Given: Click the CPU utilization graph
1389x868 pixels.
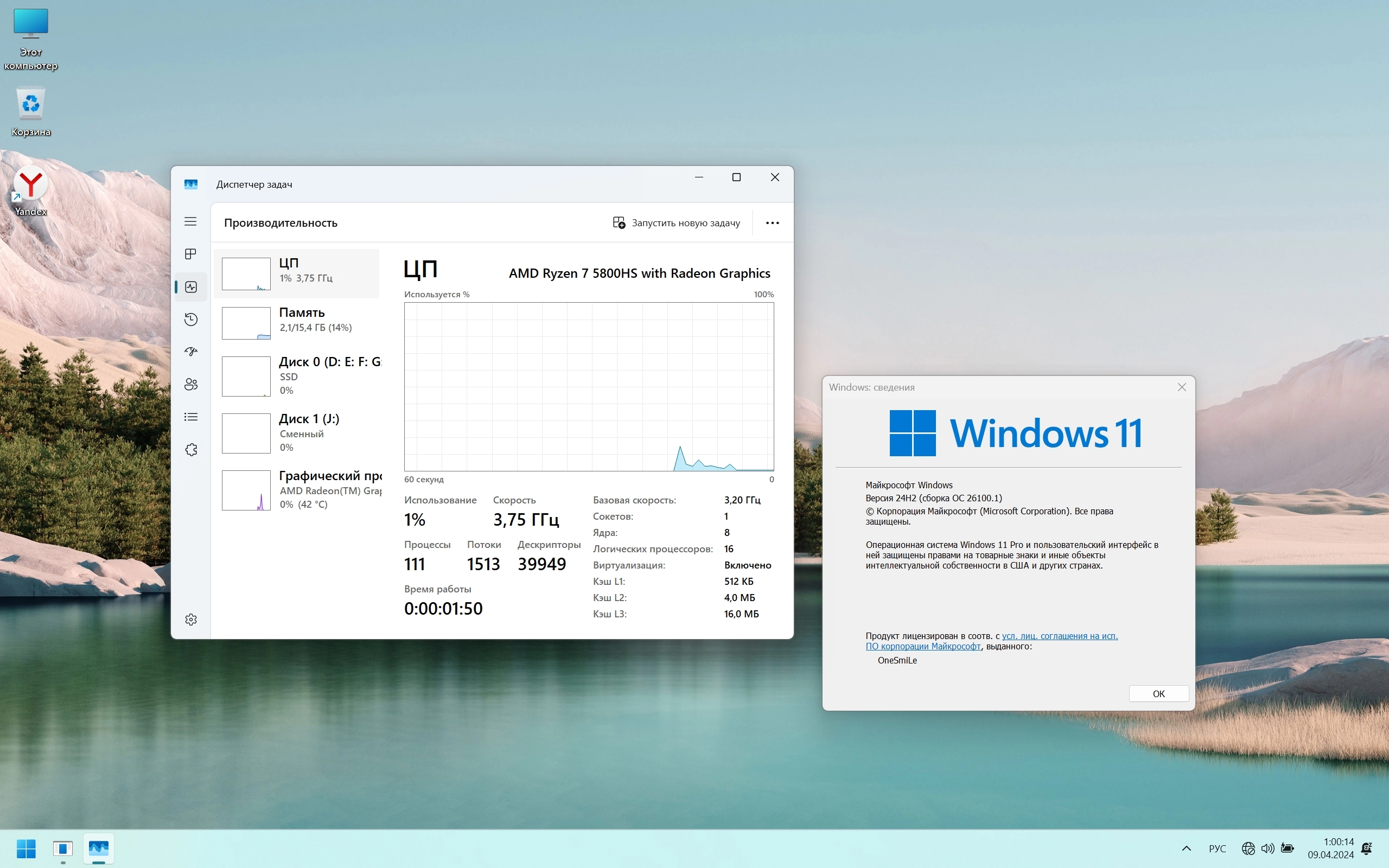Looking at the screenshot, I should click(588, 386).
